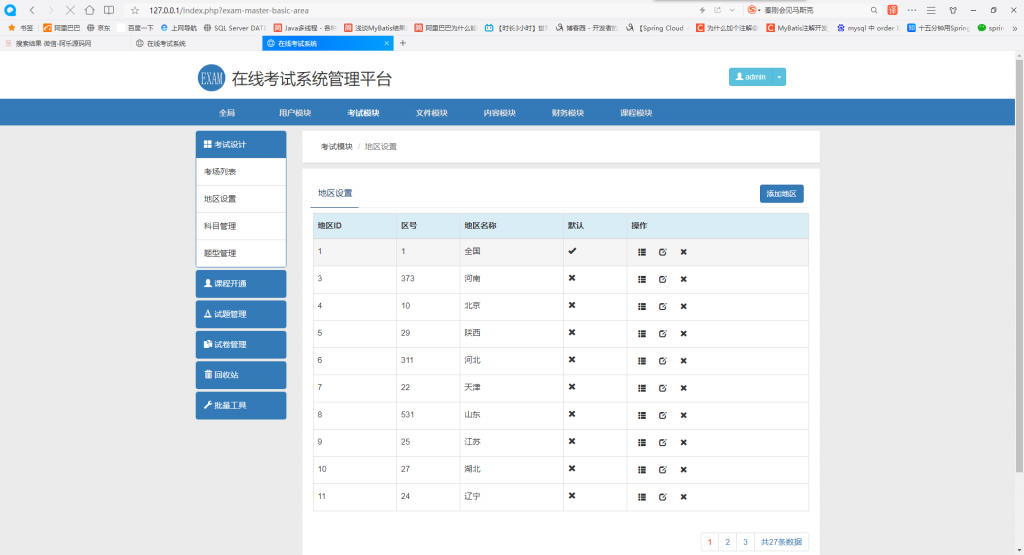Click browser search magnifier icon
This screenshot has height=555, width=1024.
coord(874,10)
